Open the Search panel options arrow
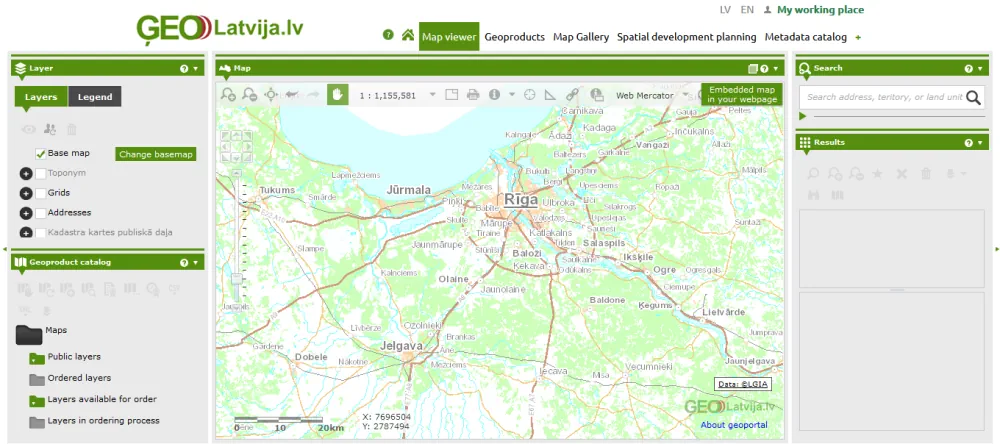The image size is (1000, 444). (x=980, y=68)
